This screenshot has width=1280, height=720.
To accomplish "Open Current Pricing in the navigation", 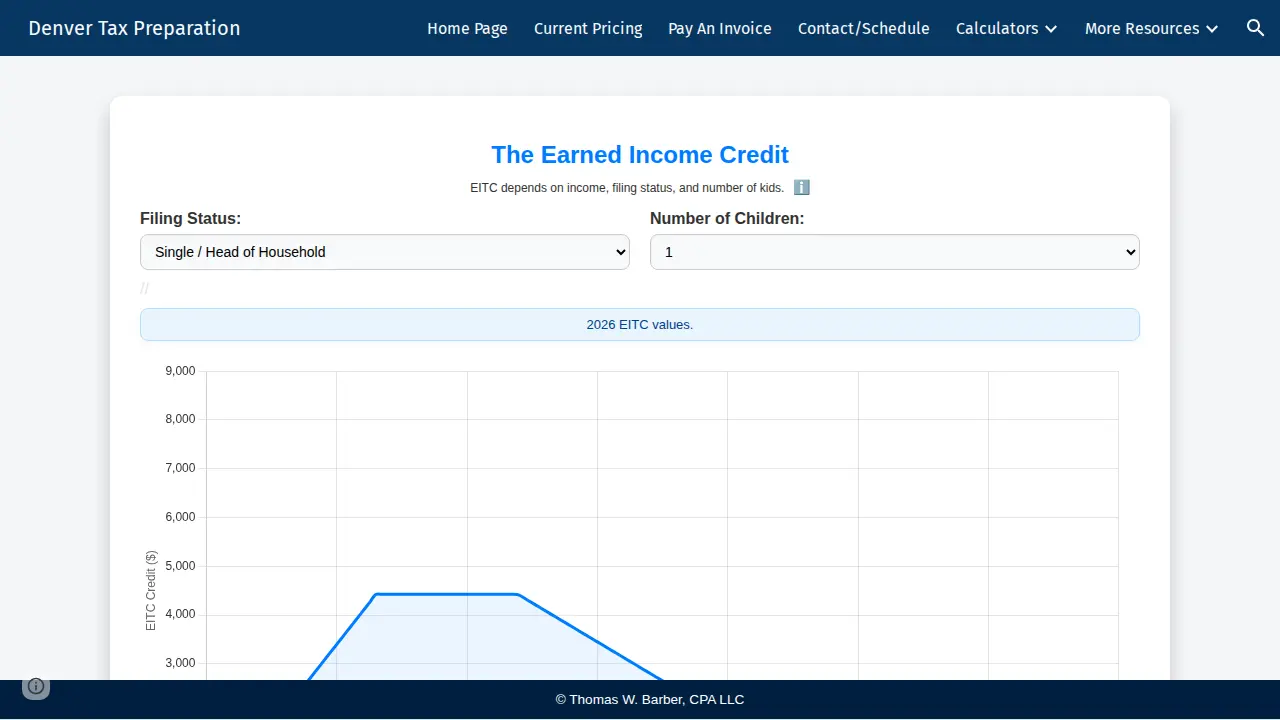I will [x=588, y=28].
